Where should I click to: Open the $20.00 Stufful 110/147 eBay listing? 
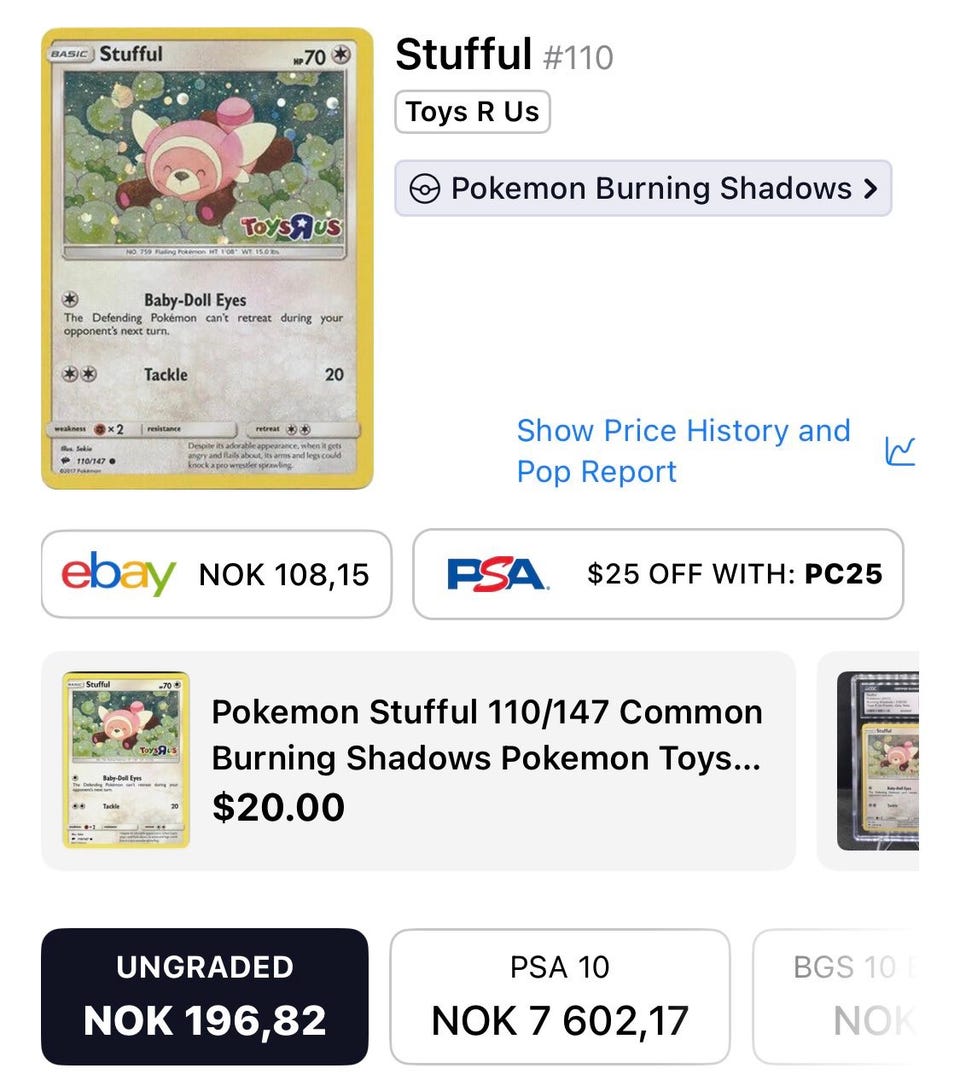pos(418,760)
